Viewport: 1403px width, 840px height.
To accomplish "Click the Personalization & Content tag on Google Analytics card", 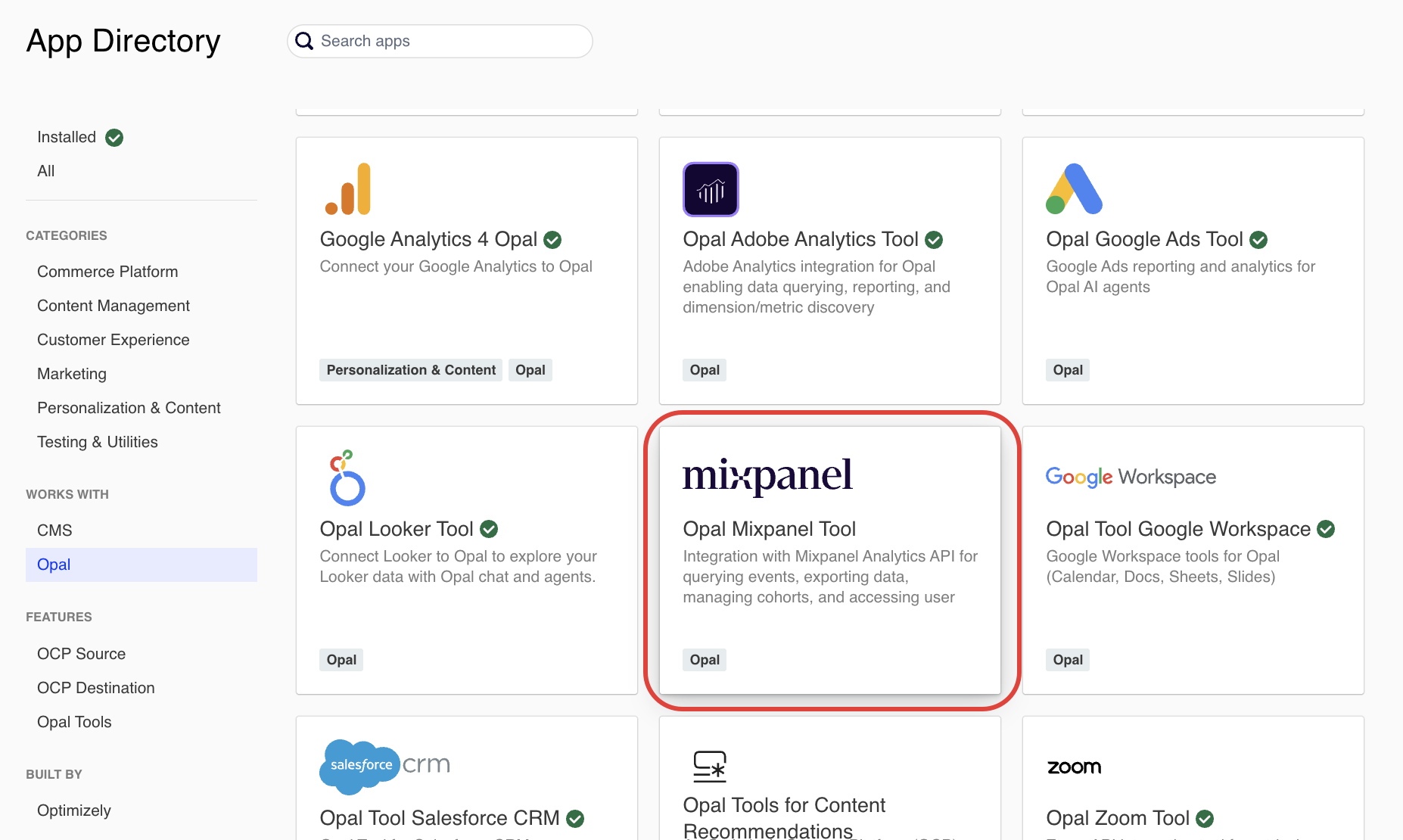I will 411,370.
